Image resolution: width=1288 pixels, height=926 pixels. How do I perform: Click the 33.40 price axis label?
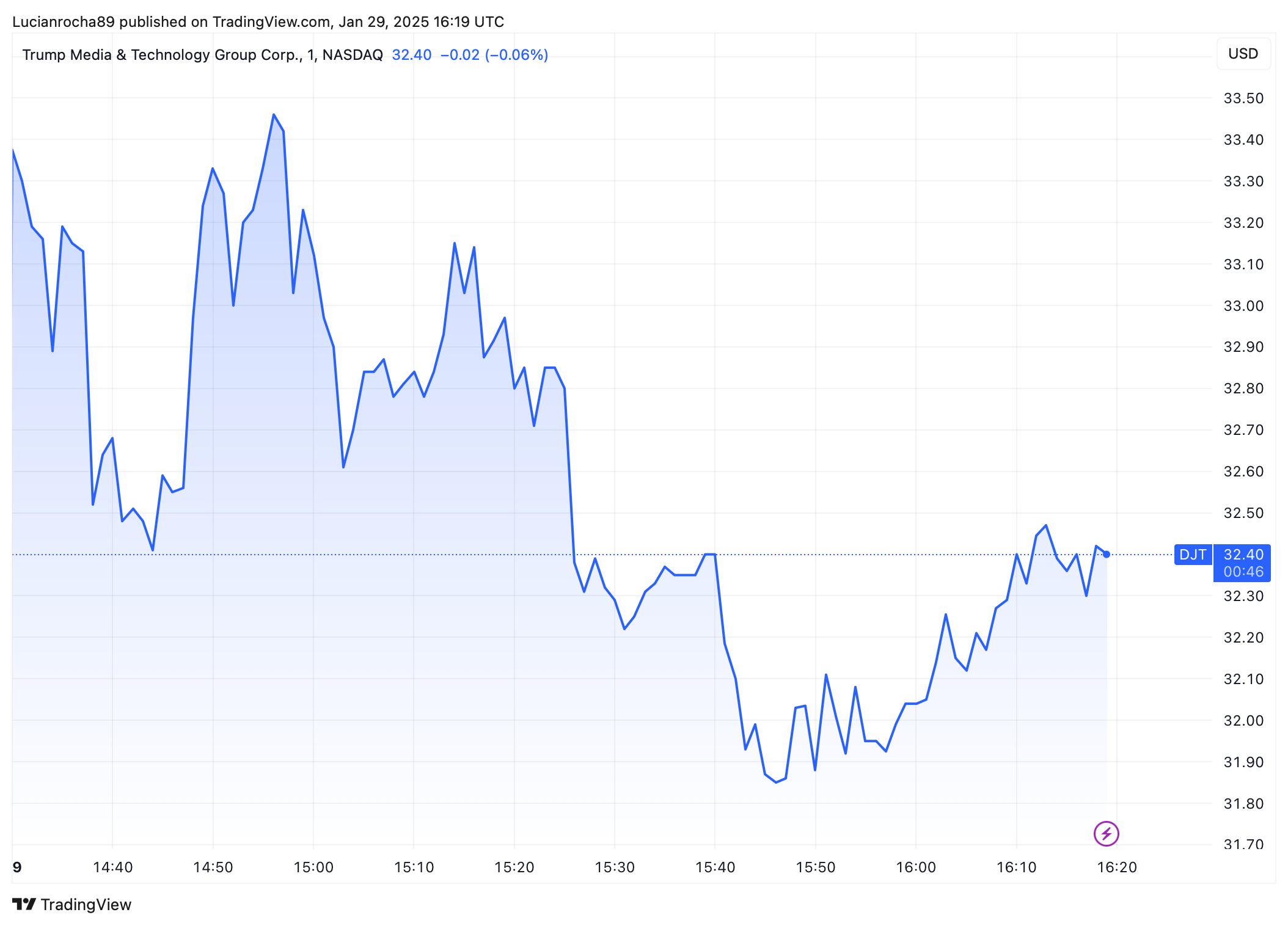click(x=1243, y=140)
